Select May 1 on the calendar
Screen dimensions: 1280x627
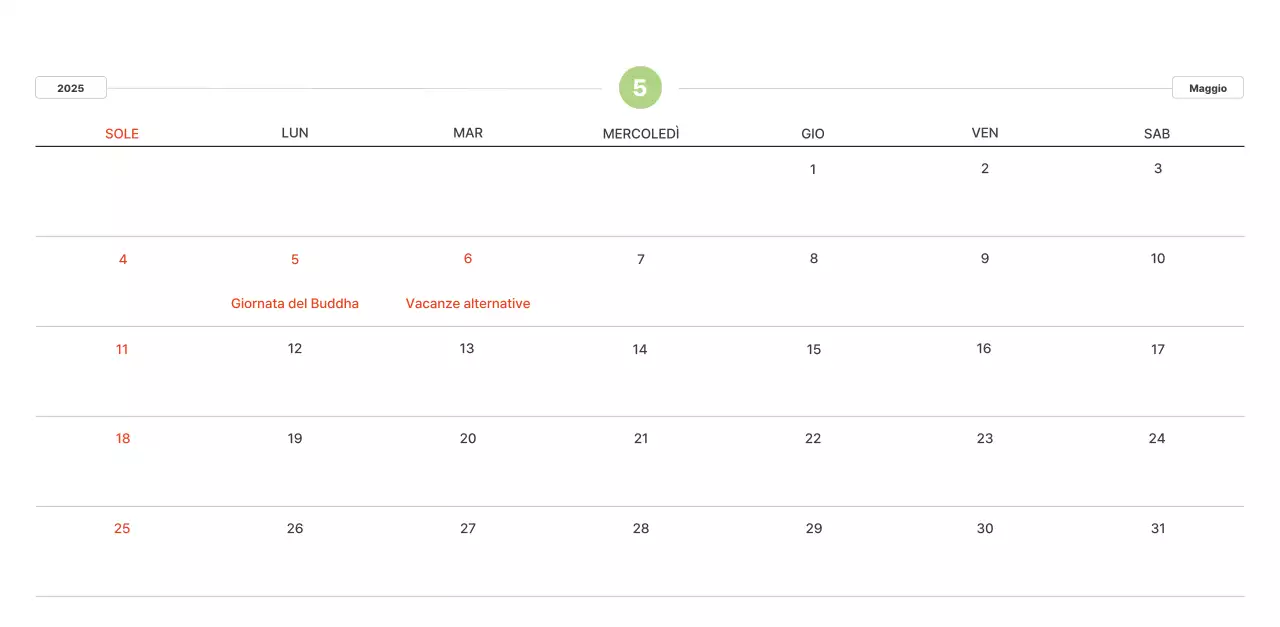813,169
